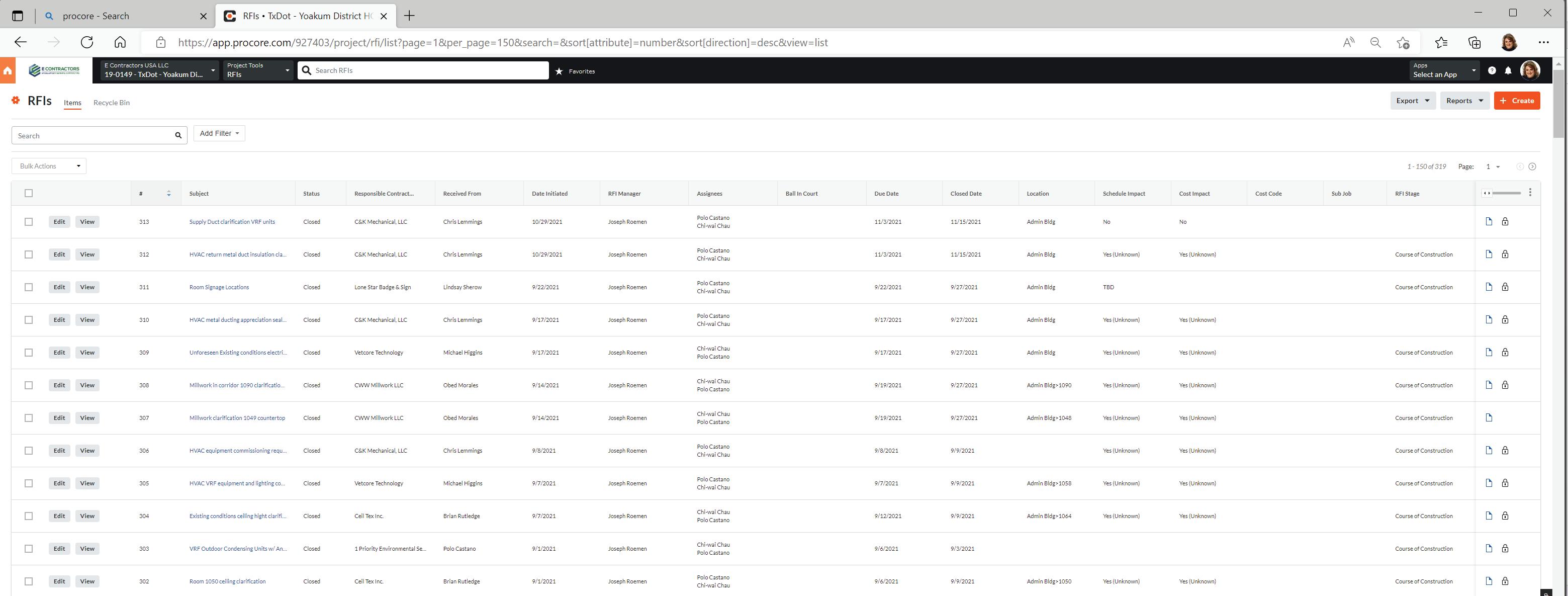This screenshot has height=596, width=1568.
Task: Switch to the Recycle Bin tab
Action: tap(112, 103)
